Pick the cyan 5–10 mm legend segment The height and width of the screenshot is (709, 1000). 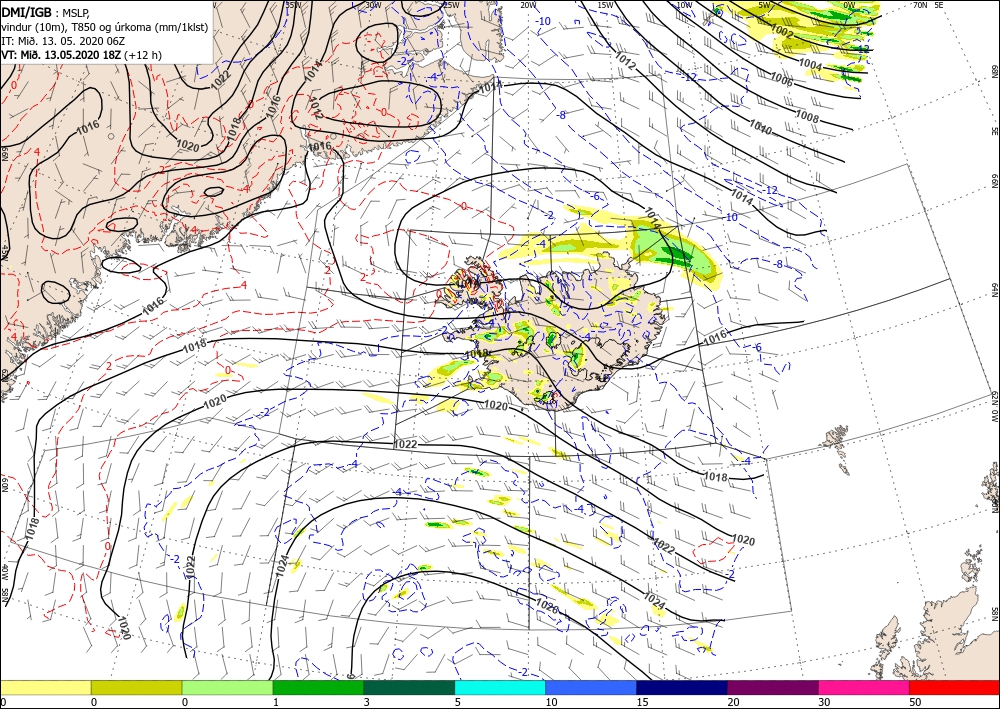click(x=500, y=687)
